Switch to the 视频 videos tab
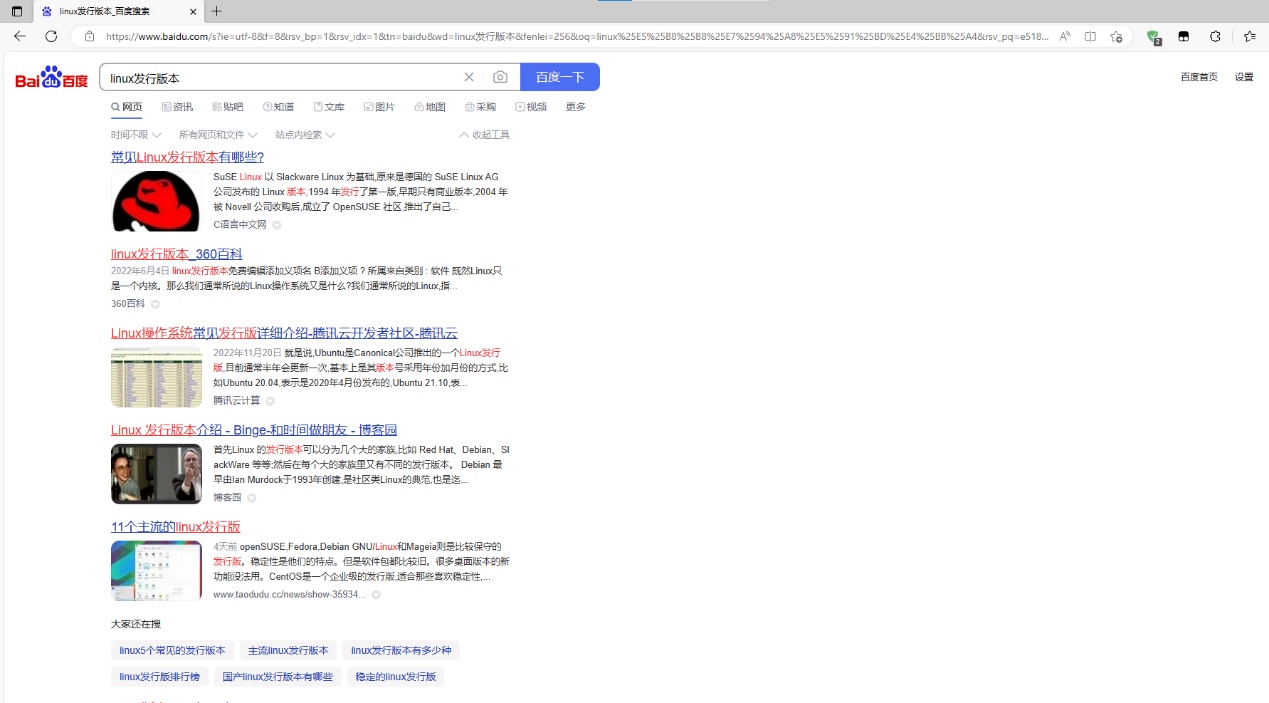The image size is (1269, 703). point(531,107)
